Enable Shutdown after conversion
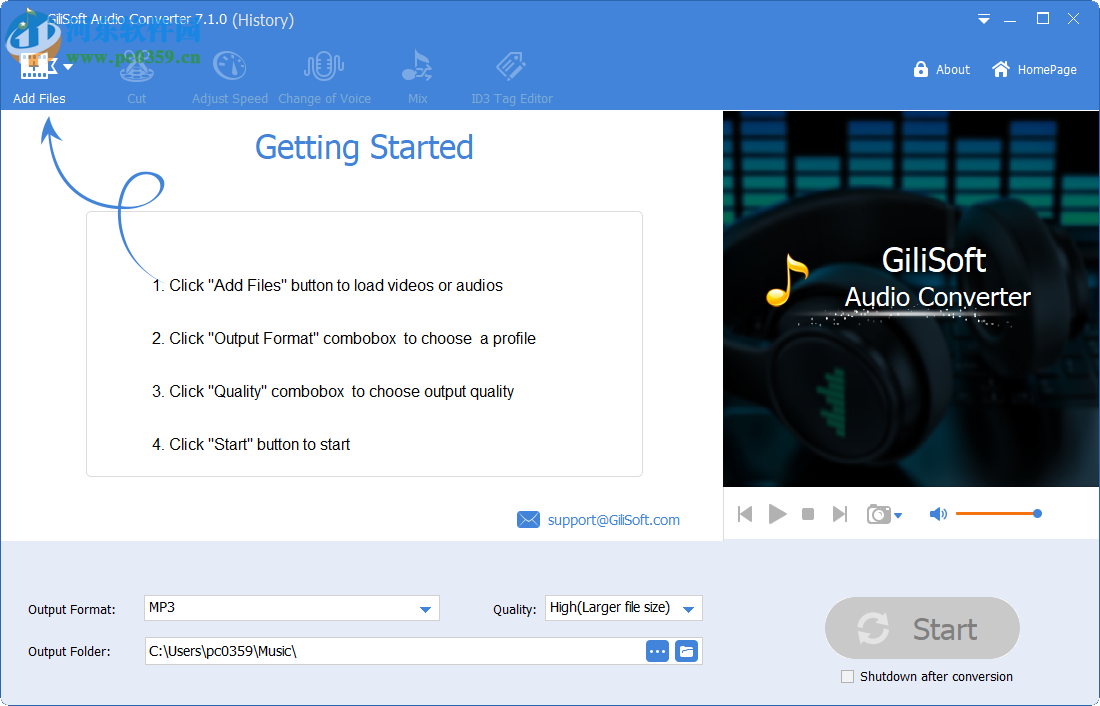 [847, 676]
